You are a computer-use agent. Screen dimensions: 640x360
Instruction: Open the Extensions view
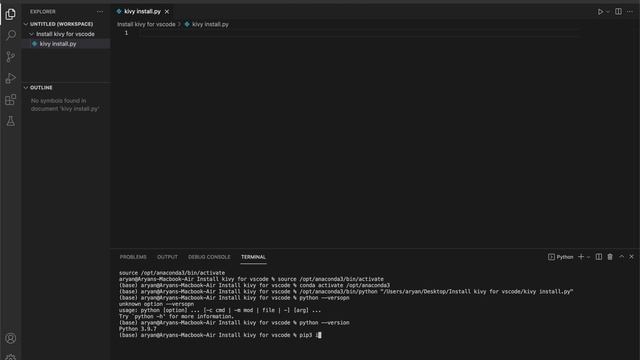[x=11, y=100]
